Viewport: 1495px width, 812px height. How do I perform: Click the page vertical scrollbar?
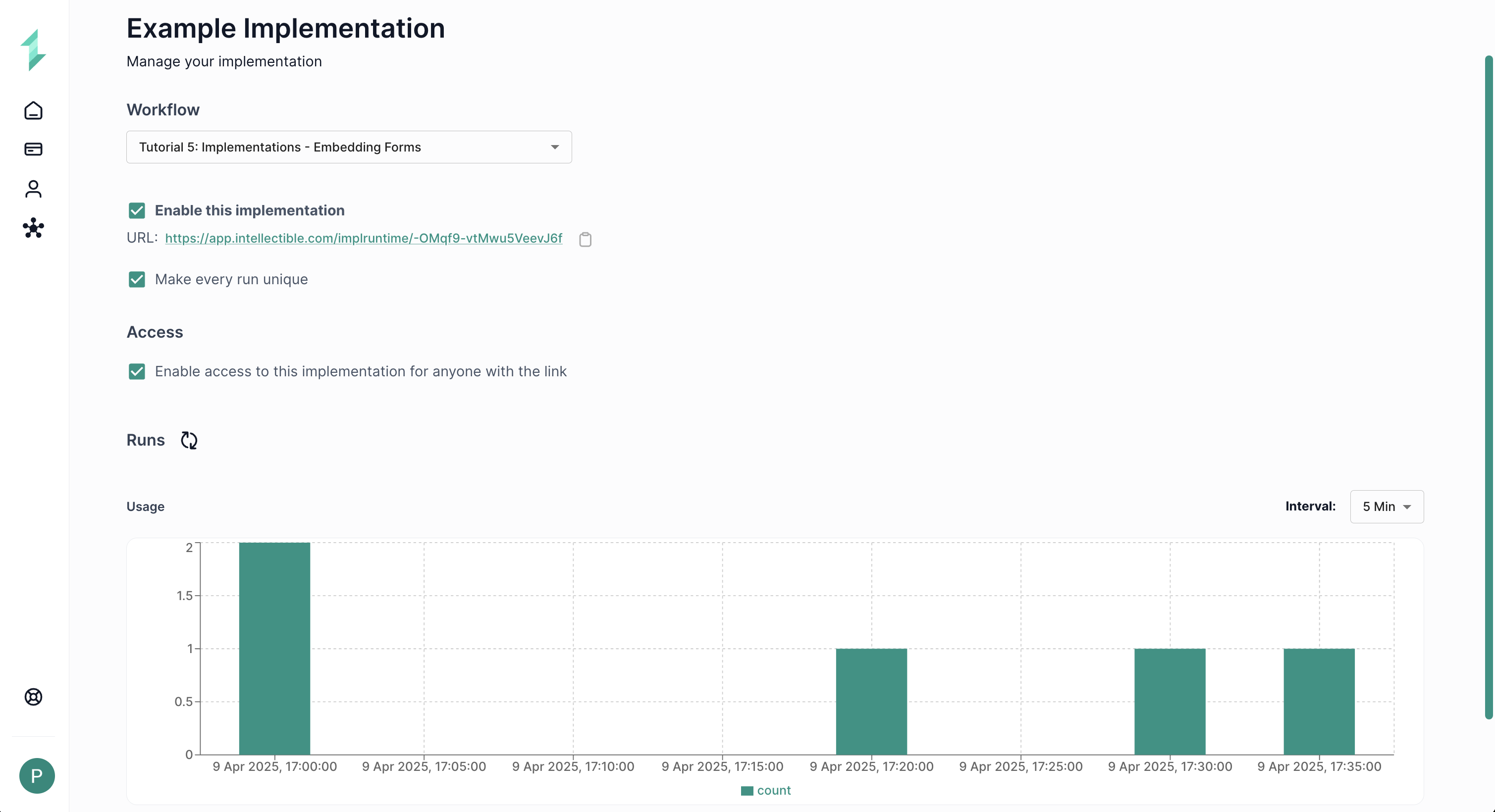click(1489, 388)
